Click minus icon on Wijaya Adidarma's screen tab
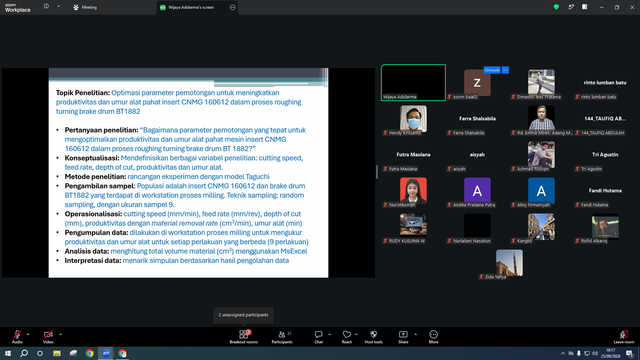This screenshot has height=360, width=640. point(233,7)
